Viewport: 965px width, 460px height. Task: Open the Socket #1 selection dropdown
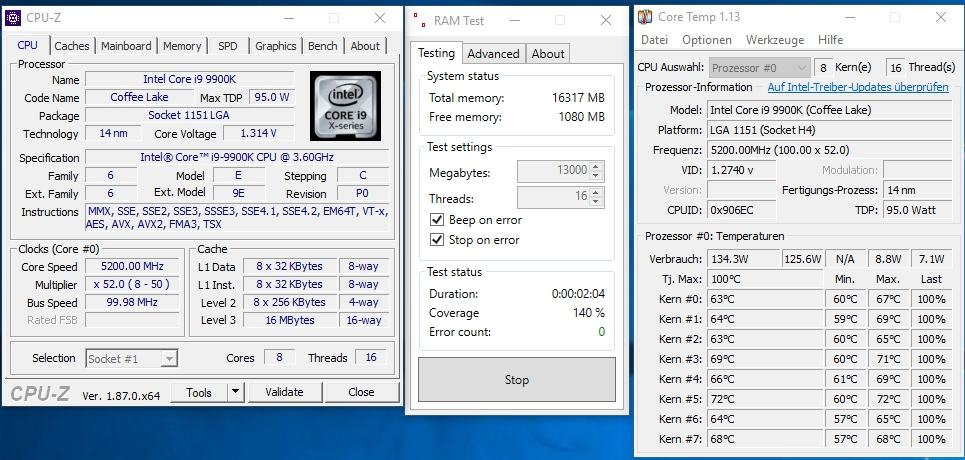[x=132, y=358]
